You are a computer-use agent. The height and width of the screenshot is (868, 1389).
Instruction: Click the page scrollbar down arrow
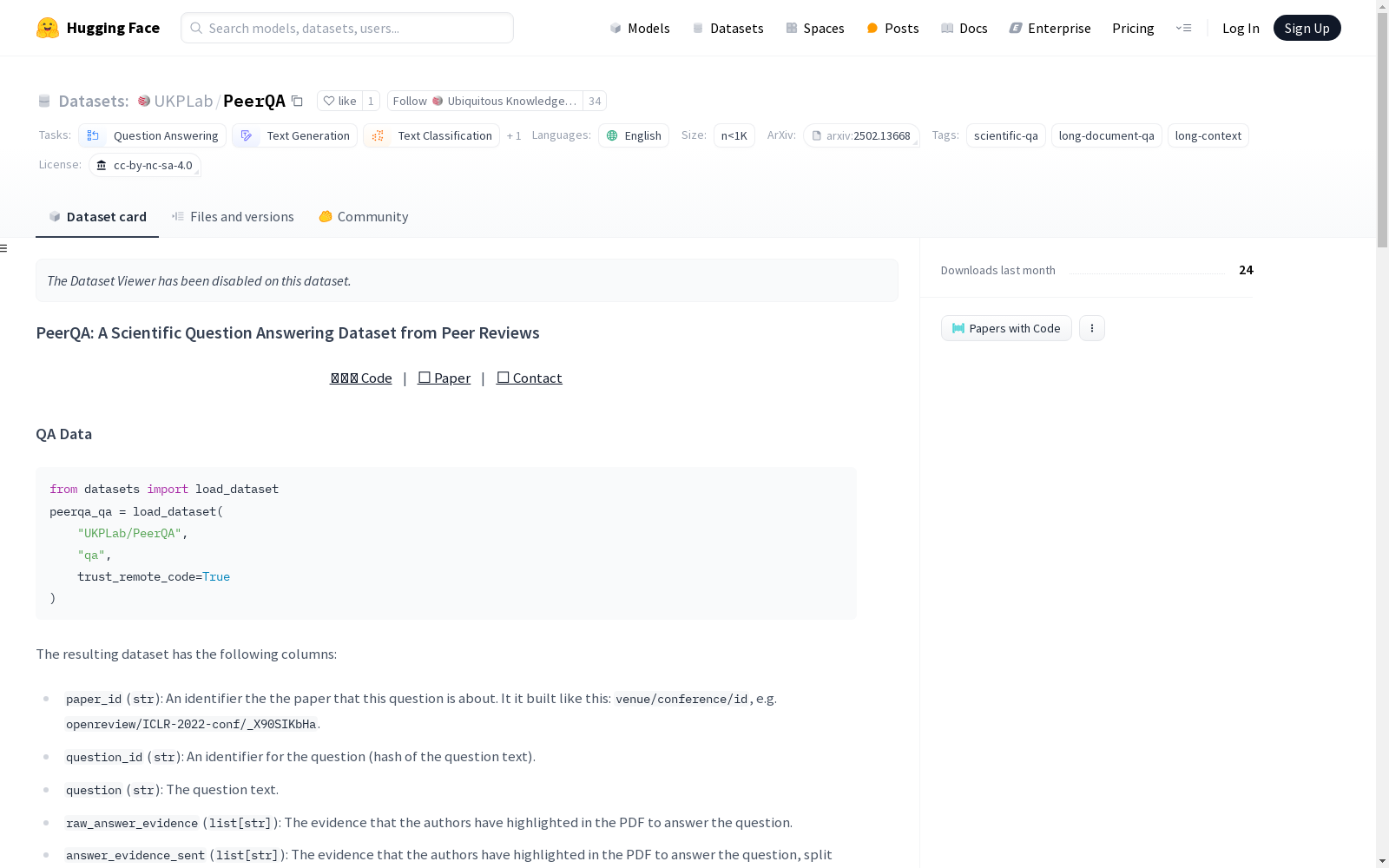click(1382, 861)
